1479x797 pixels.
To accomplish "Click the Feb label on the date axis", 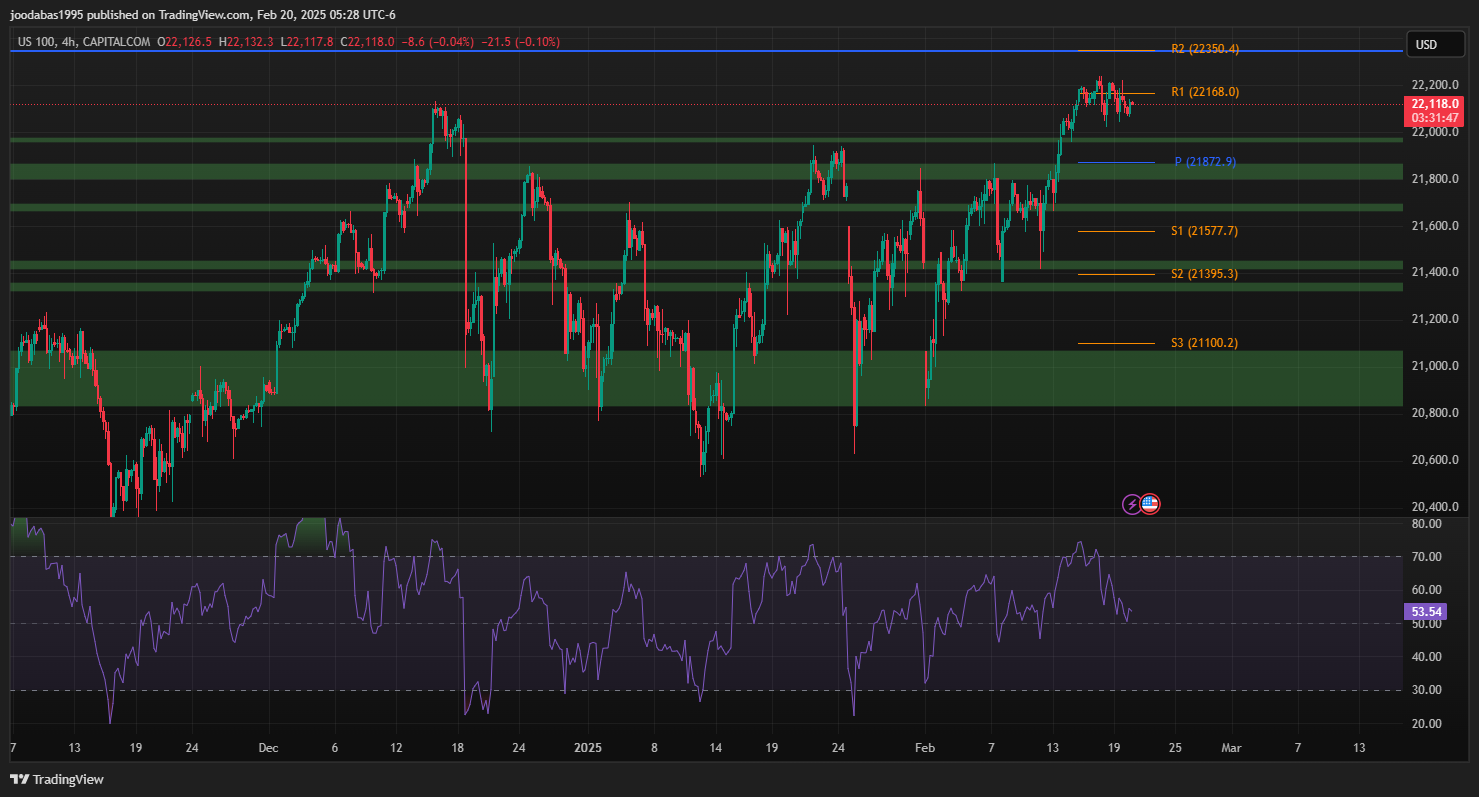I will coord(926,747).
